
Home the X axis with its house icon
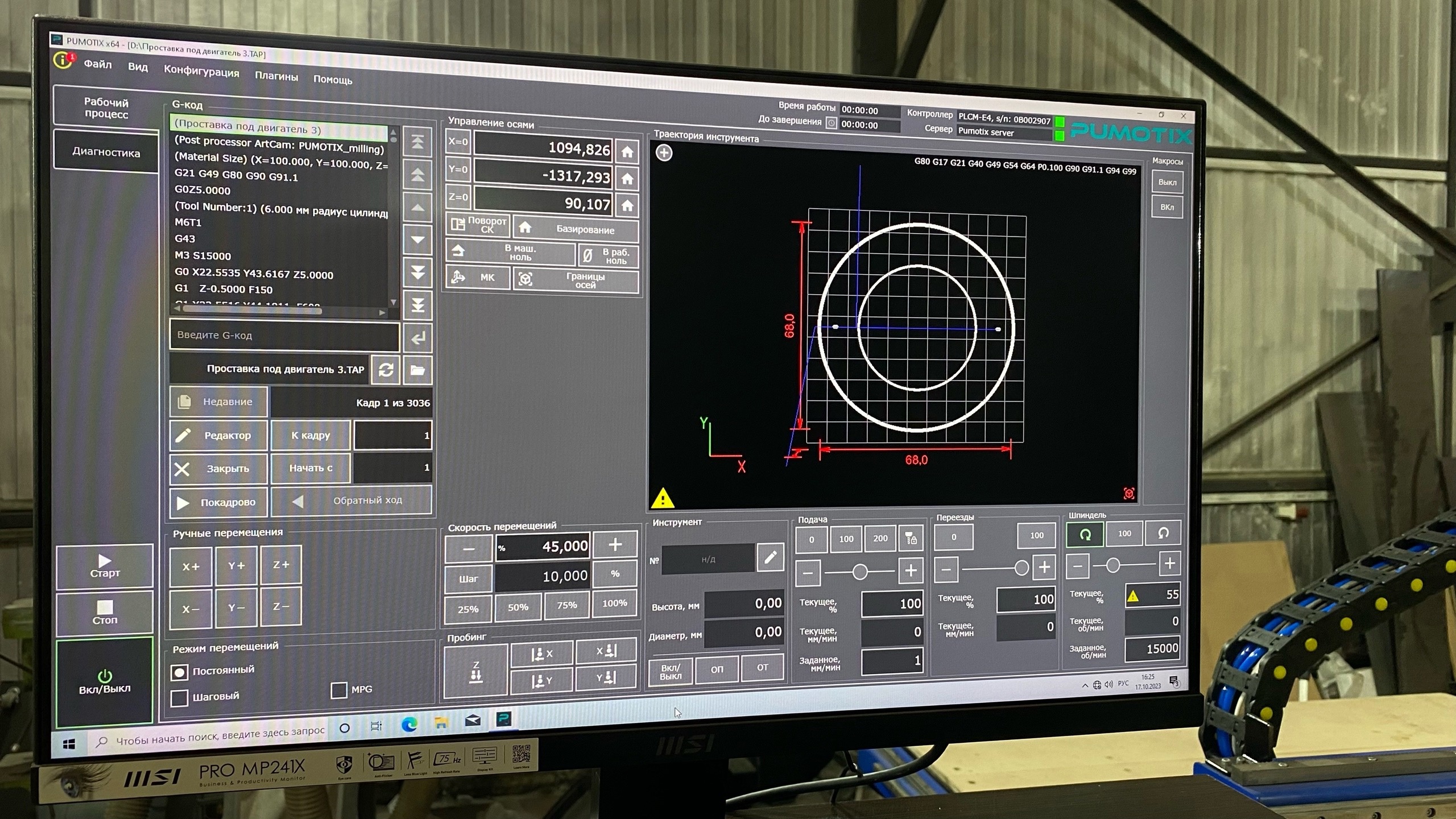pyautogui.click(x=627, y=152)
